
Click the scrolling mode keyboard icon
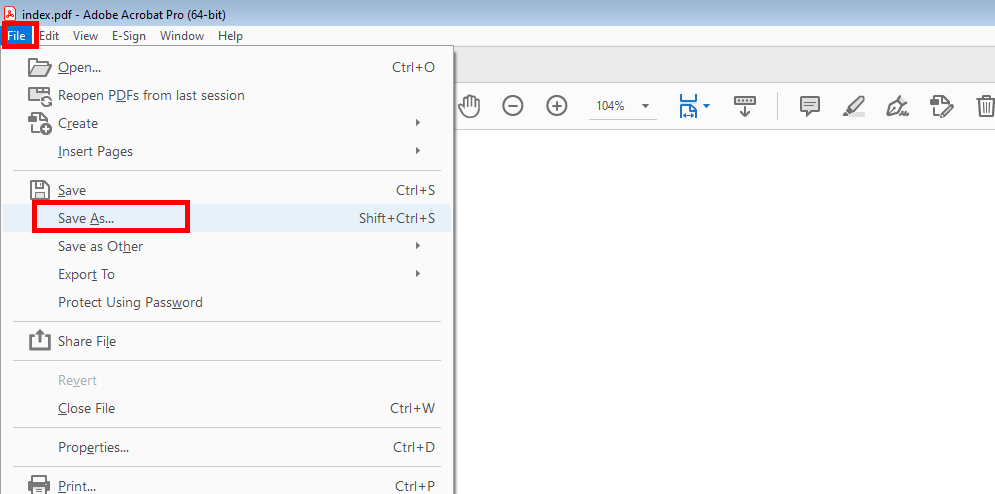(745, 106)
